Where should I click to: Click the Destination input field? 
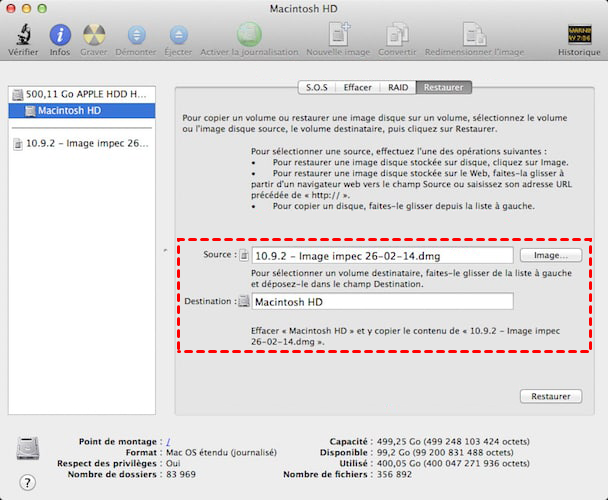pyautogui.click(x=382, y=301)
